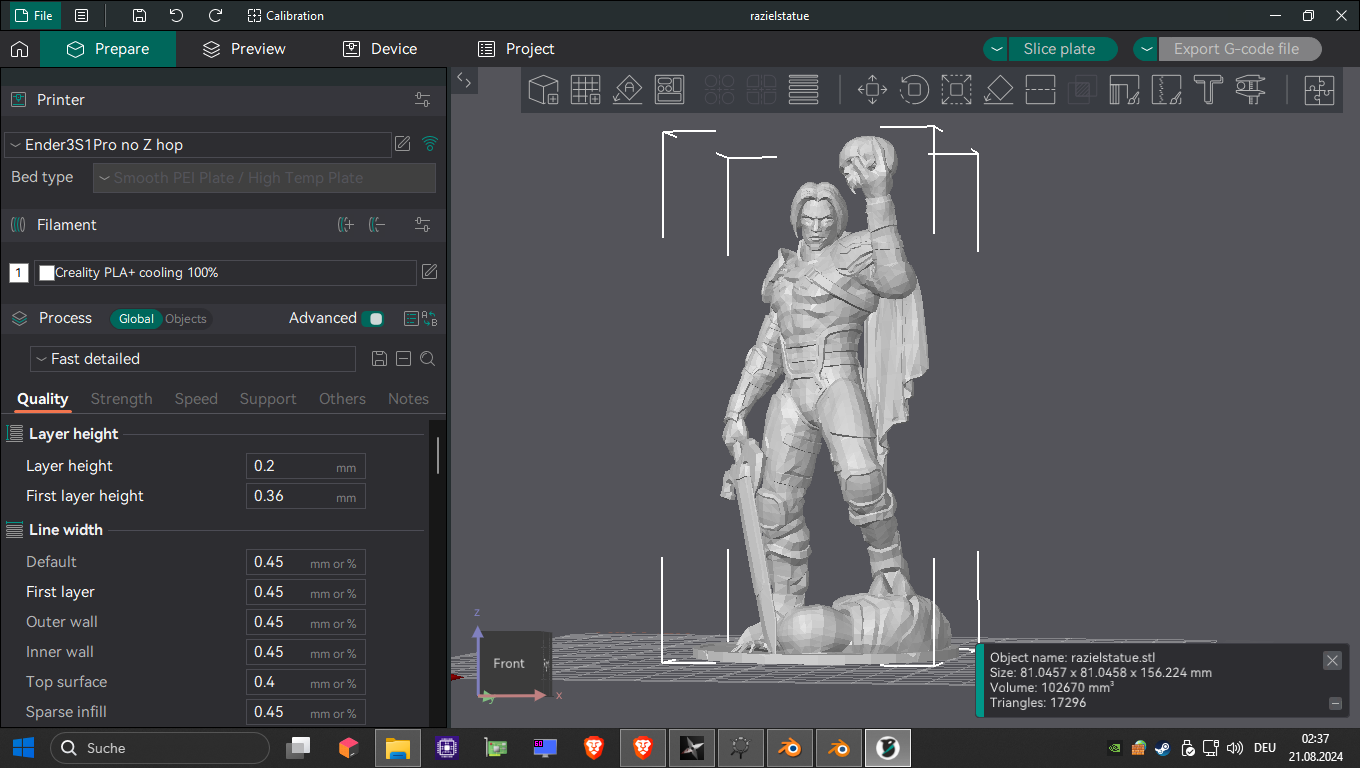Open the Assembly view puzzle icon
This screenshot has height=768, width=1360.
(x=1319, y=90)
